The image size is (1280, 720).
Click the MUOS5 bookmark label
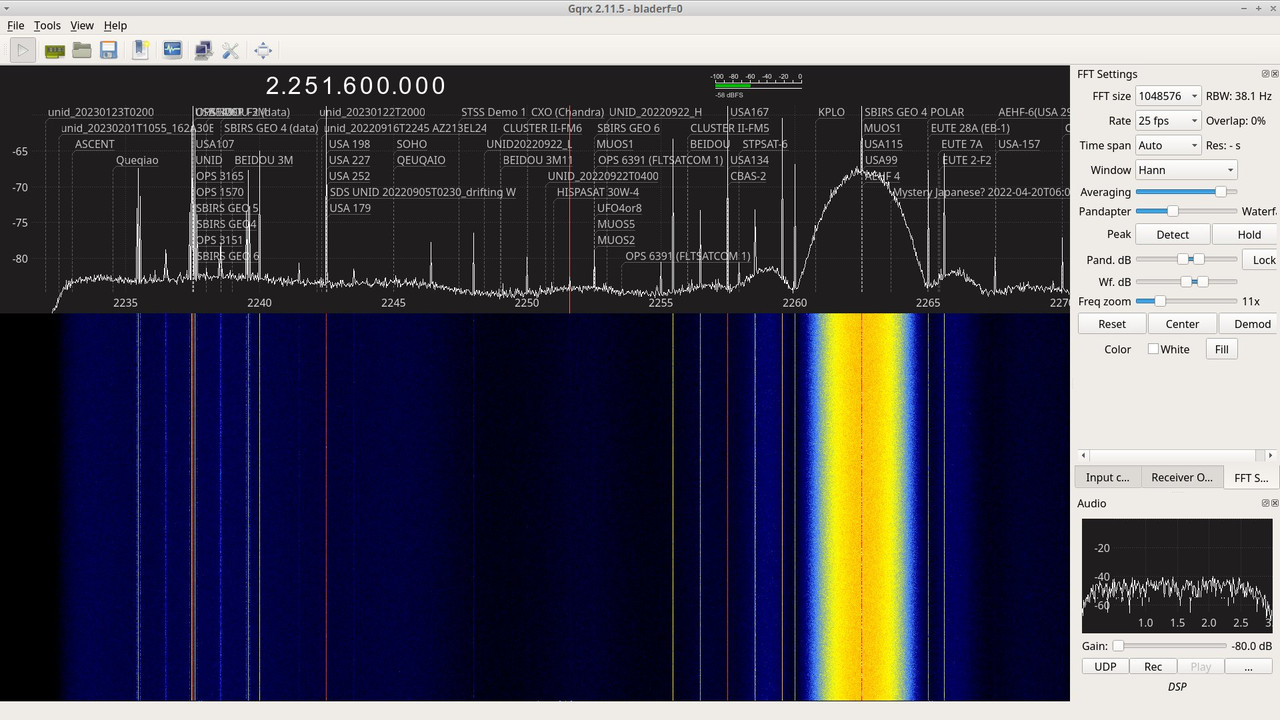click(616, 224)
